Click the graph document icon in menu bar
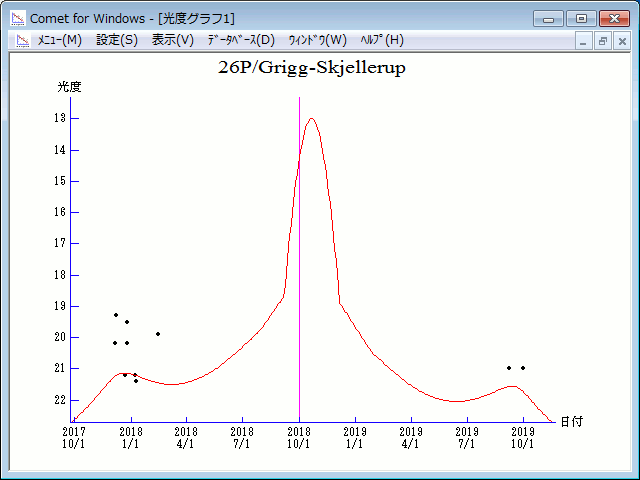 (x=23, y=40)
